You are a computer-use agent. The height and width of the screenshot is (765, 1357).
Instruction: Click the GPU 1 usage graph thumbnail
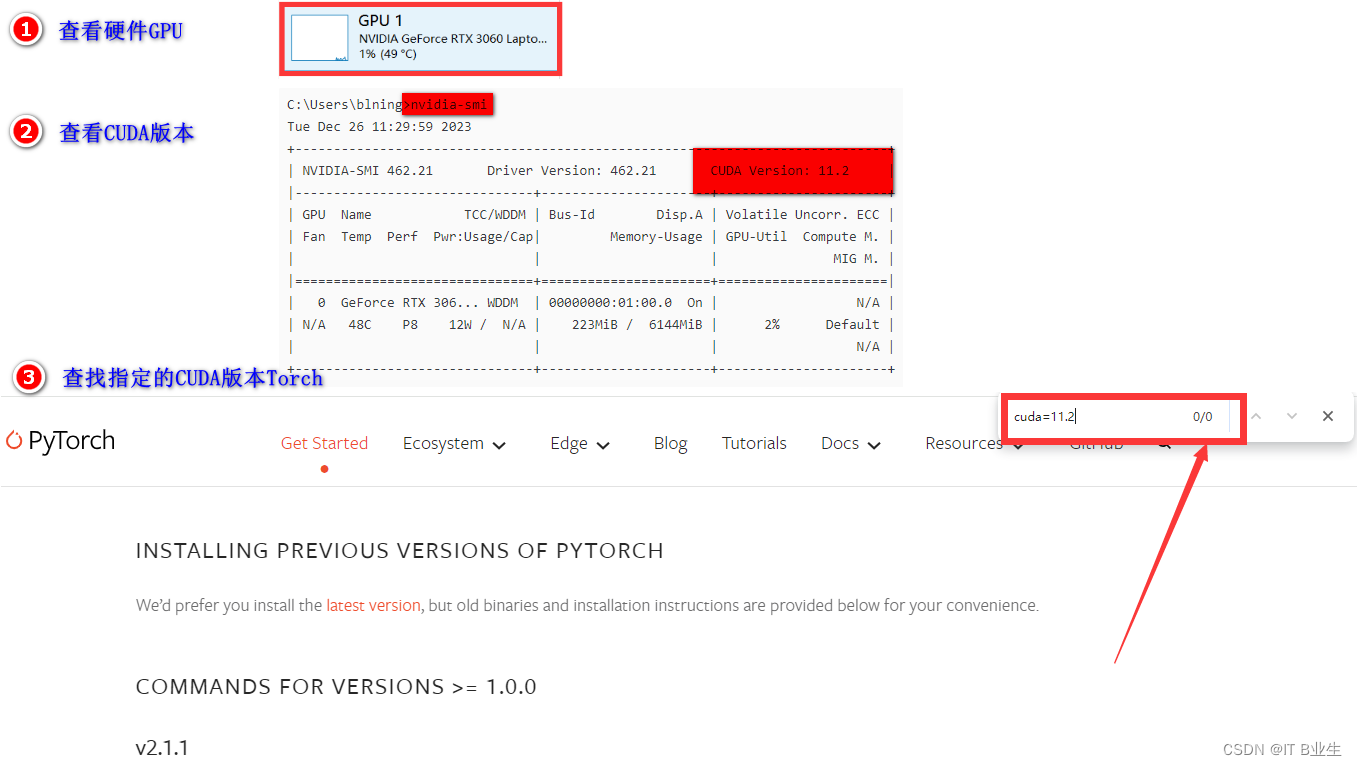320,39
